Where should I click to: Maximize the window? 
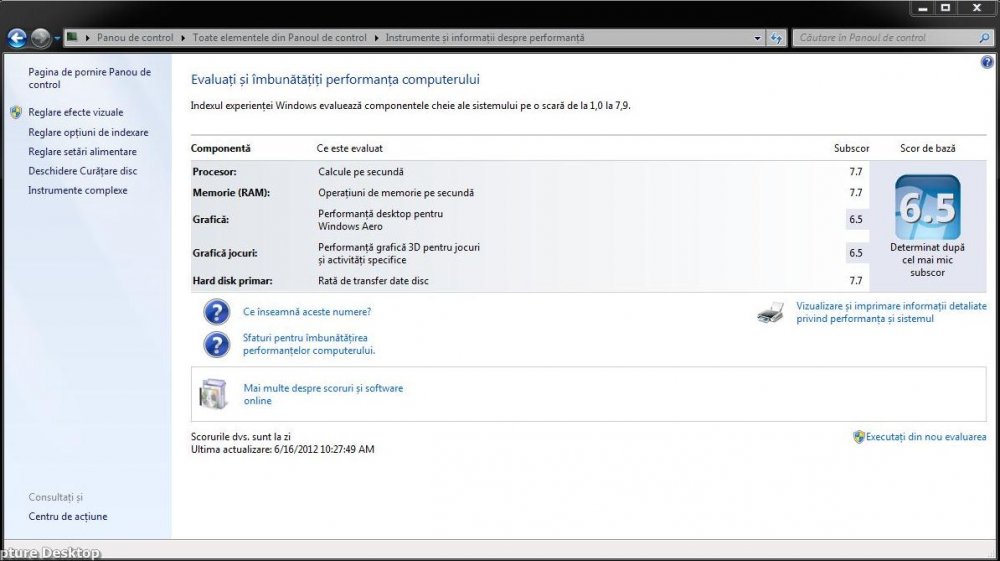946,8
